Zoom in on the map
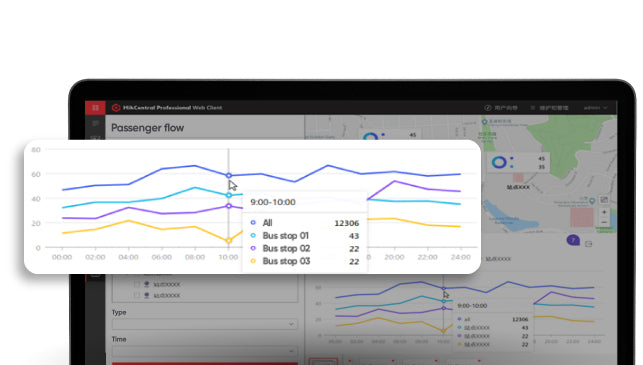 point(604,212)
